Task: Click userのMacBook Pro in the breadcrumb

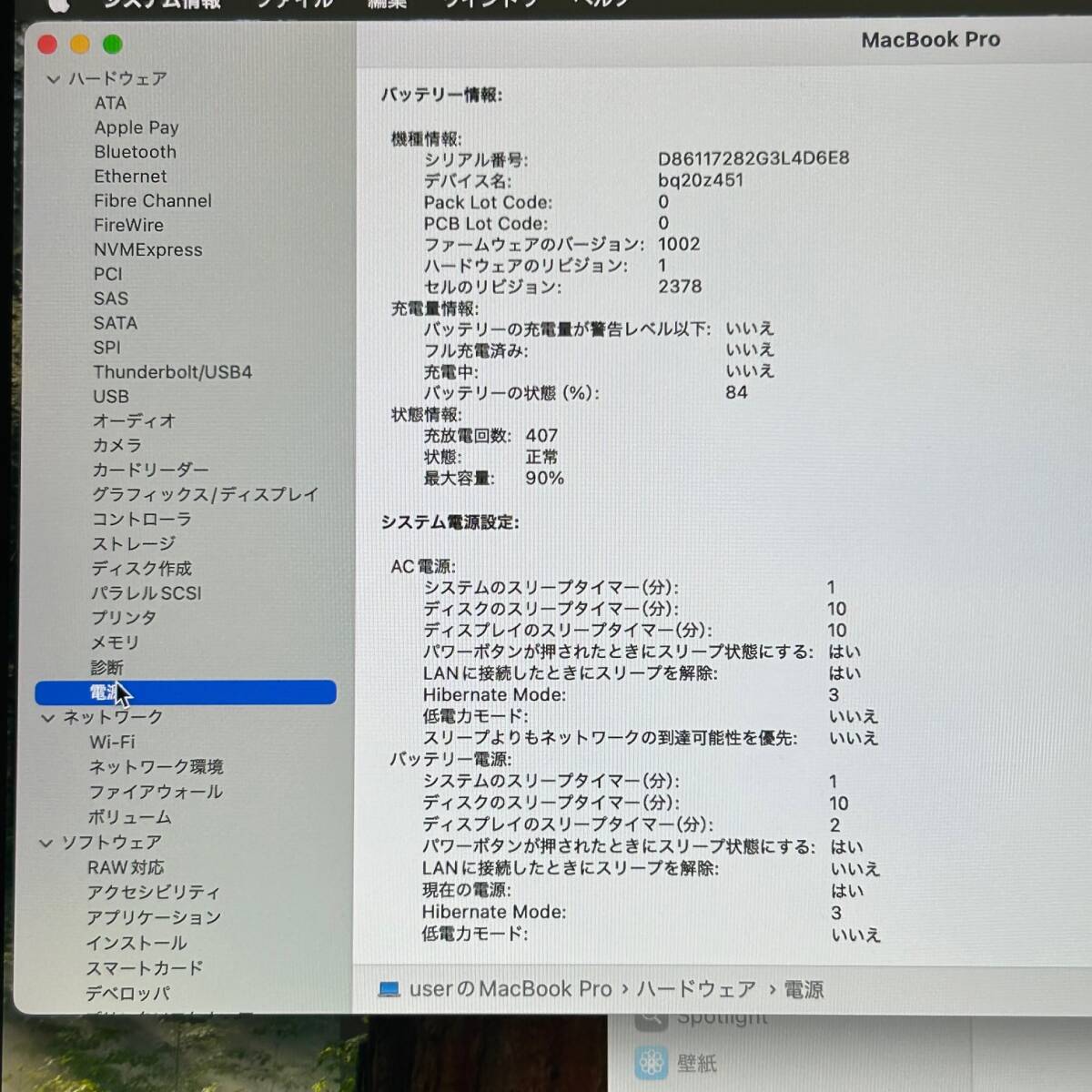Action: 510,988
